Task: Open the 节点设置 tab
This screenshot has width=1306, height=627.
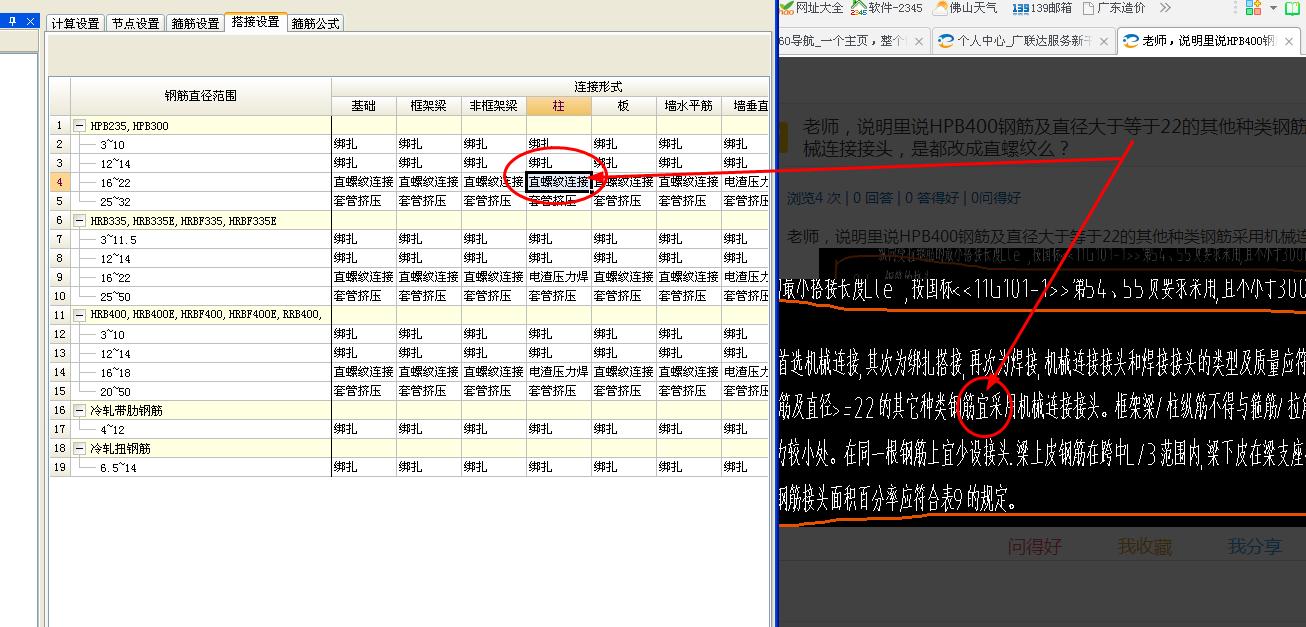Action: (135, 23)
